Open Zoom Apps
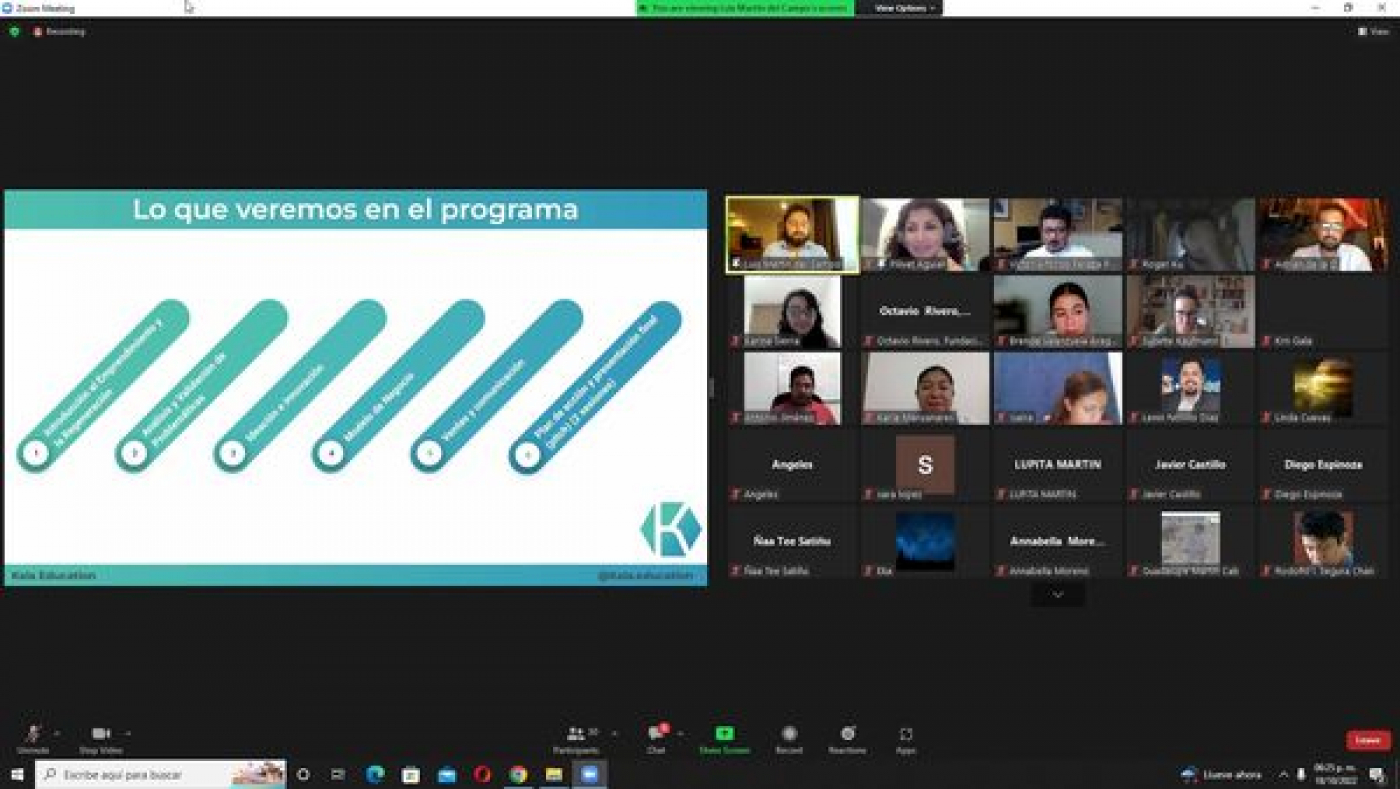The width and height of the screenshot is (1400, 789). coord(906,738)
